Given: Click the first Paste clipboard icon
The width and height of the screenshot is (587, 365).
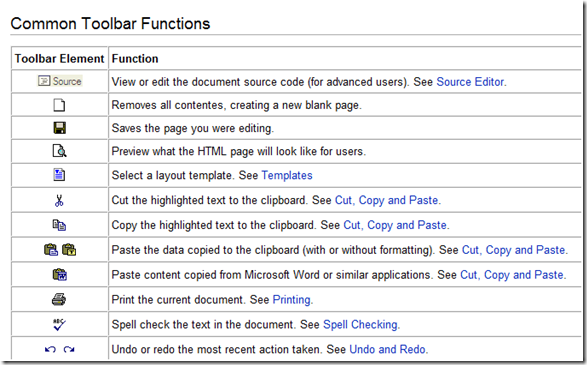Looking at the screenshot, I should coord(51,249).
